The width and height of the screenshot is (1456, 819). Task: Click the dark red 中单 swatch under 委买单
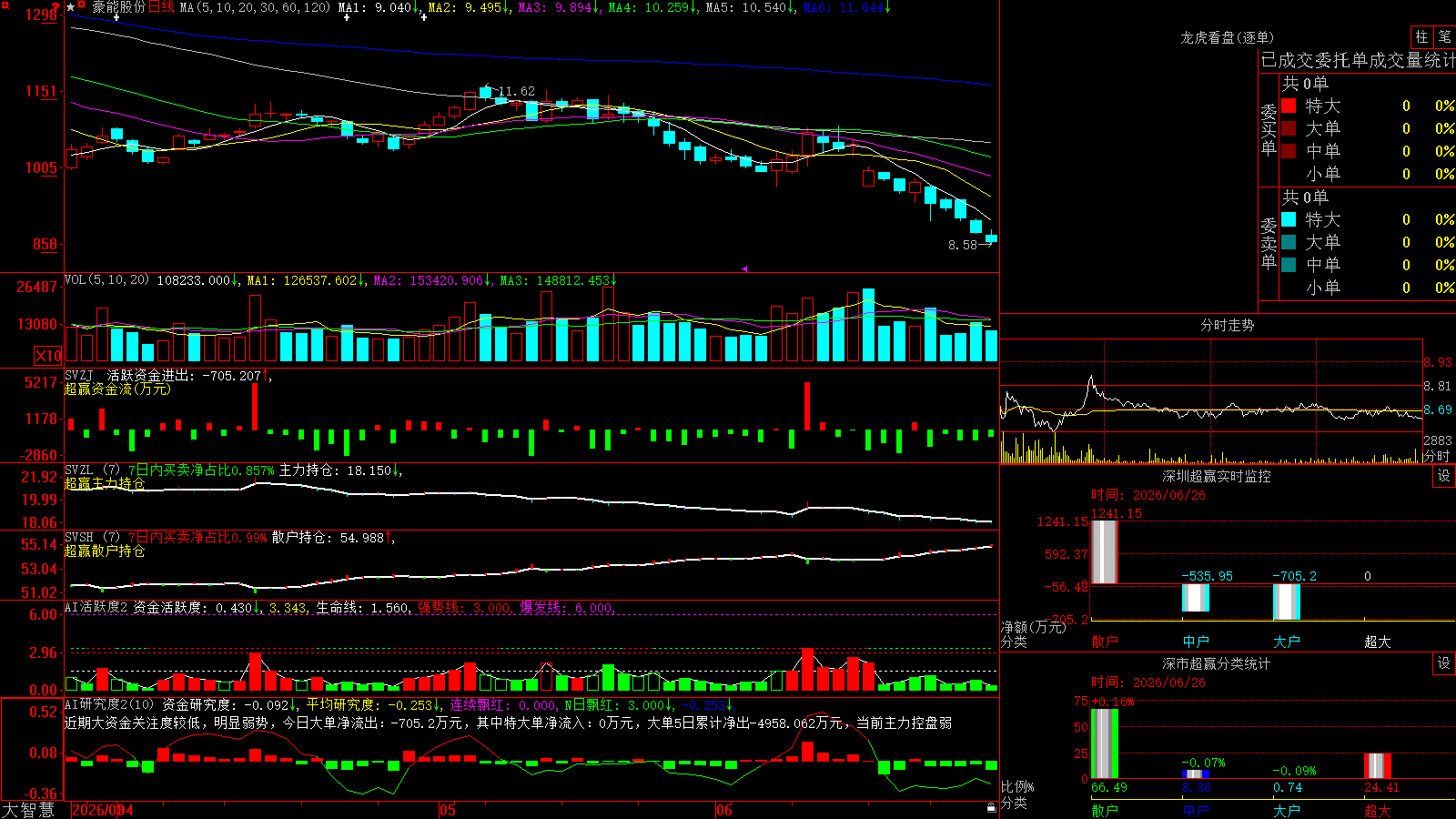point(1289,151)
